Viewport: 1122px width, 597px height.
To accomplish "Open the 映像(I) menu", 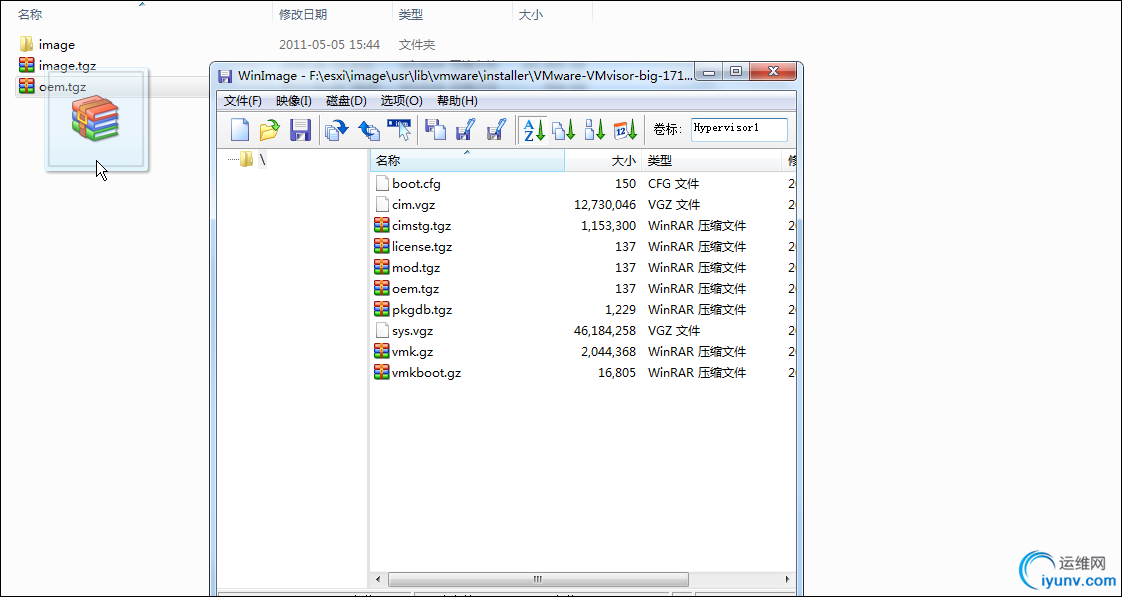I will 293,101.
